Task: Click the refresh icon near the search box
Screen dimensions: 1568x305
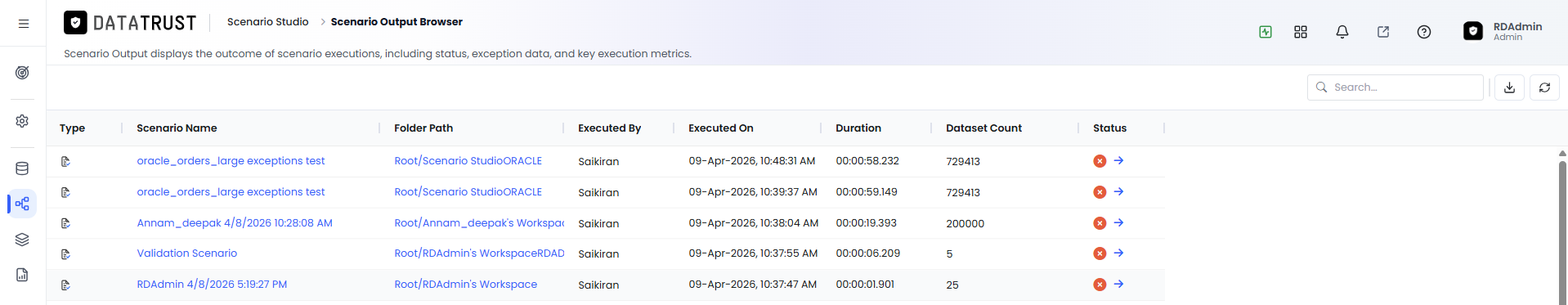Action: point(1544,87)
